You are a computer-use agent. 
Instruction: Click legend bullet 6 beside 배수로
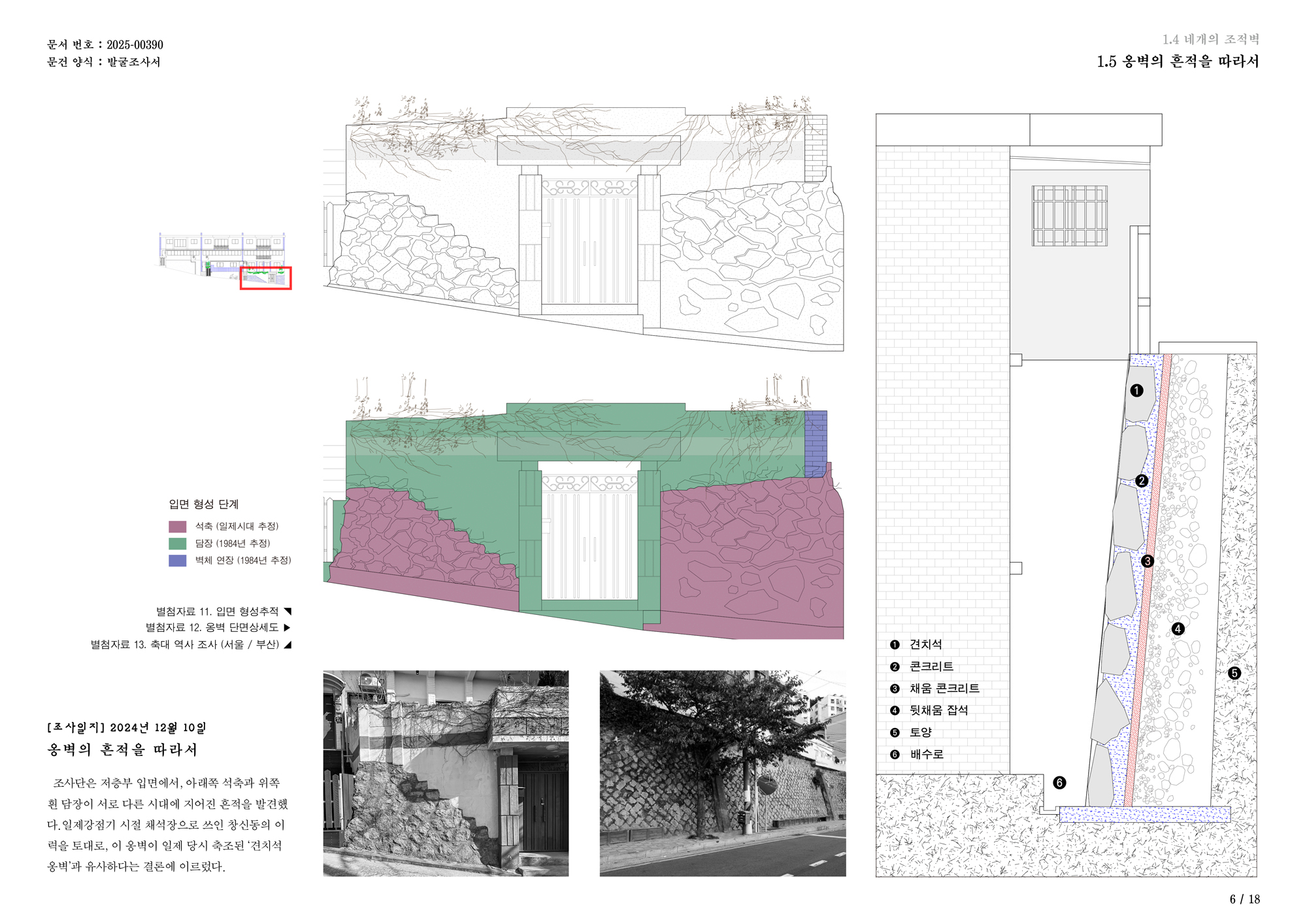point(895,754)
